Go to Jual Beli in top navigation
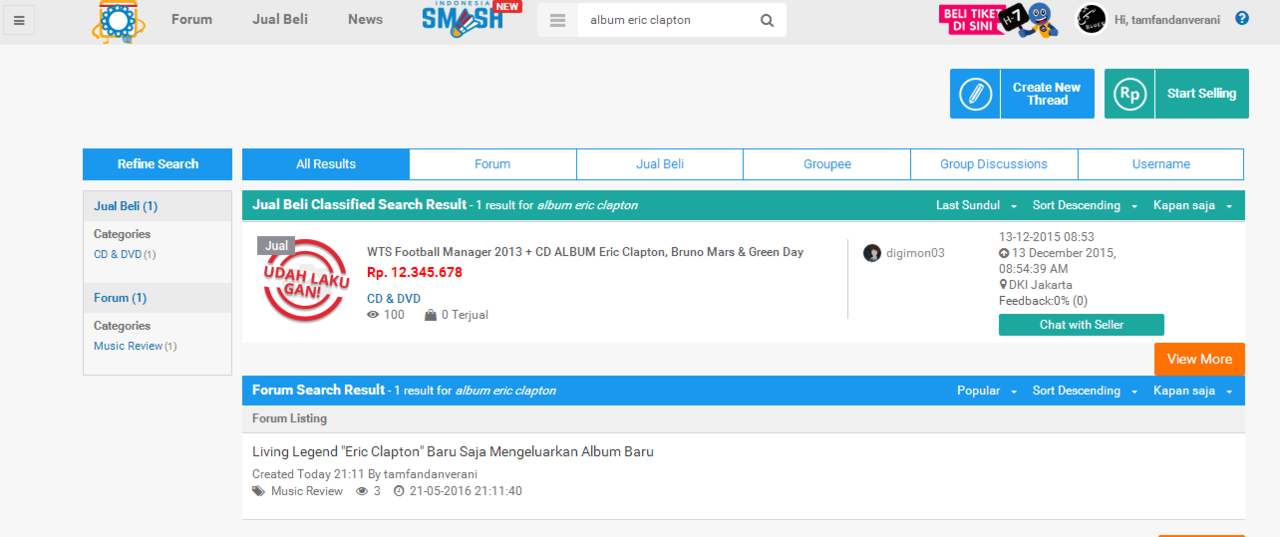 (280, 19)
